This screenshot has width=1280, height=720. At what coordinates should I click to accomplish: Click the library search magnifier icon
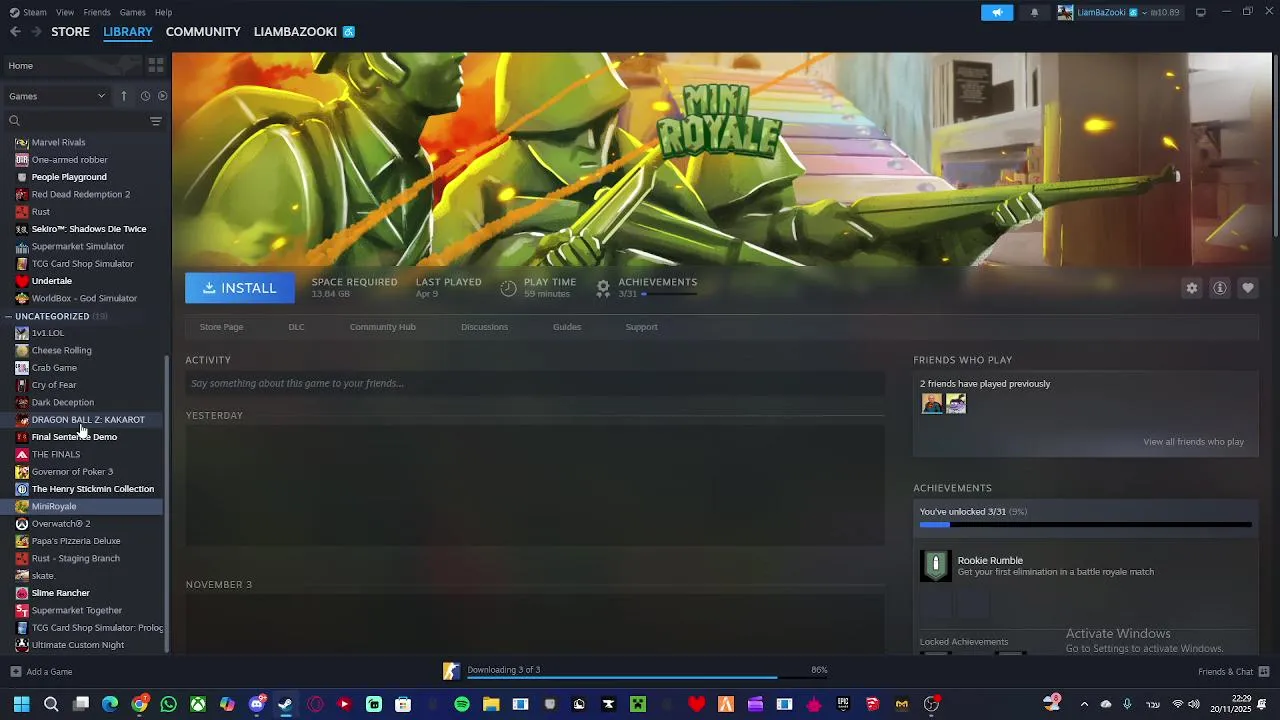(x=14, y=121)
